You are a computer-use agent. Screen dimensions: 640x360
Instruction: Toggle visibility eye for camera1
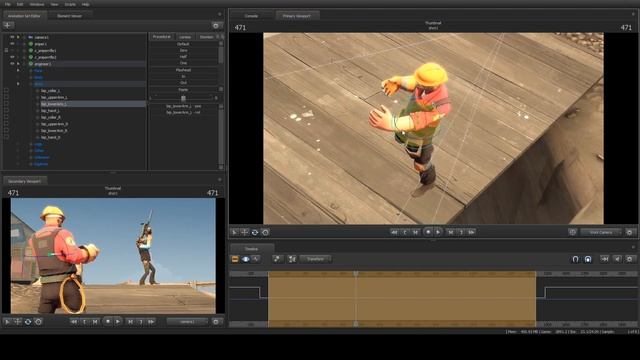coord(12,37)
